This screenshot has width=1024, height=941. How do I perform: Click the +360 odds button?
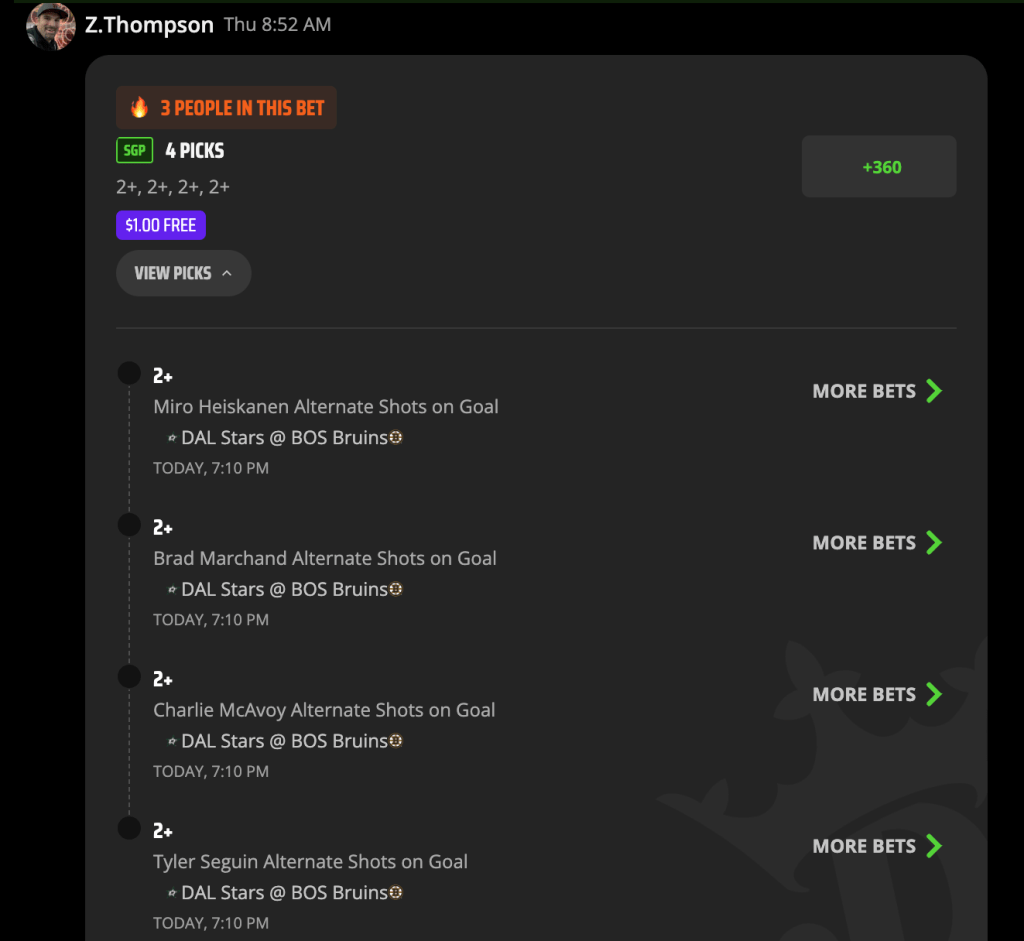tap(879, 167)
